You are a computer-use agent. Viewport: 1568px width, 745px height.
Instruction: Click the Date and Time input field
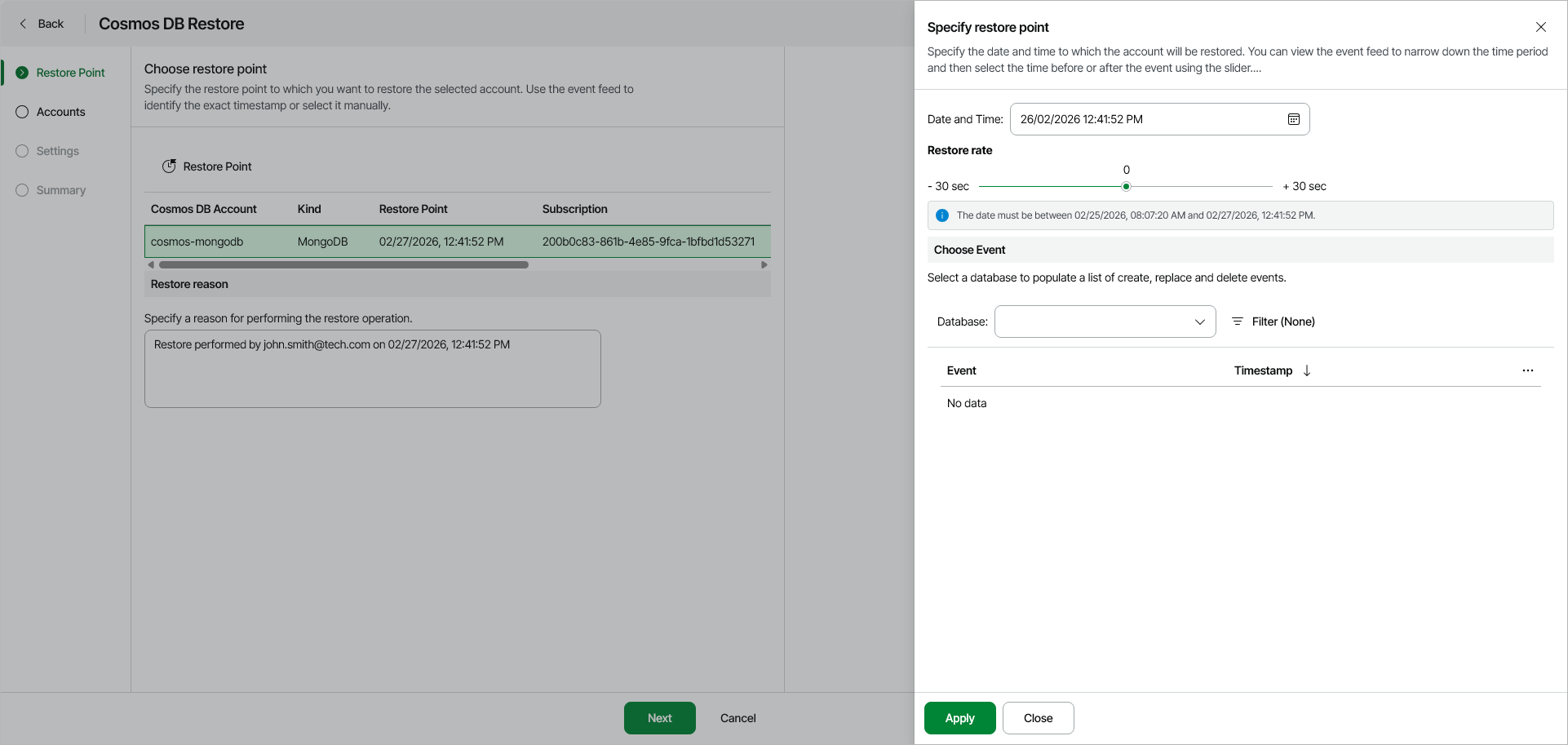pyautogui.click(x=1146, y=119)
